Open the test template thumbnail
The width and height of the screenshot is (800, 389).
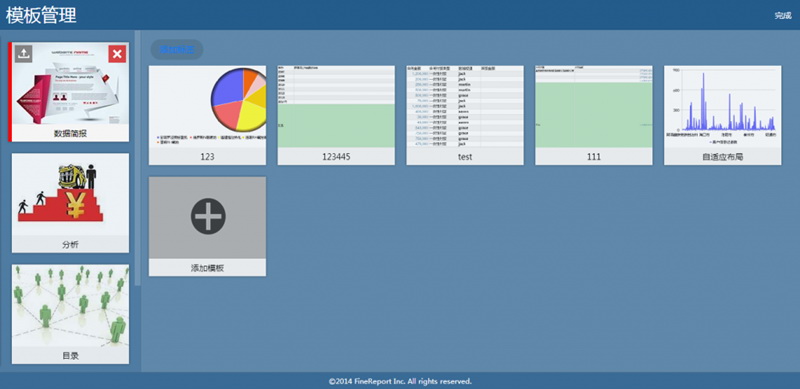coord(465,115)
